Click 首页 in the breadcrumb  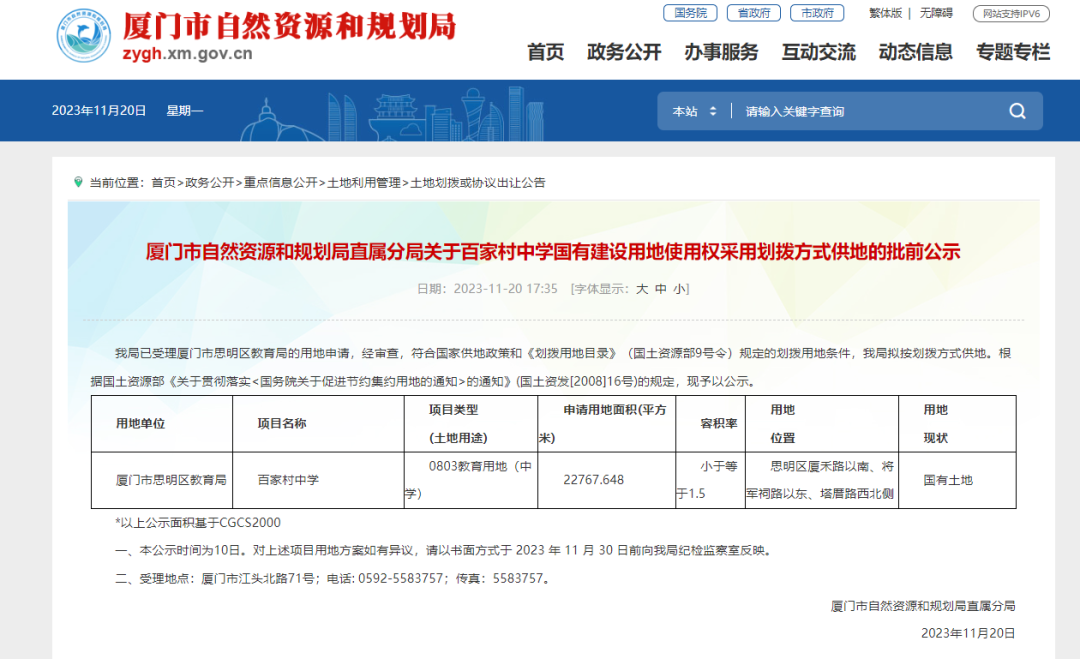pos(163,182)
